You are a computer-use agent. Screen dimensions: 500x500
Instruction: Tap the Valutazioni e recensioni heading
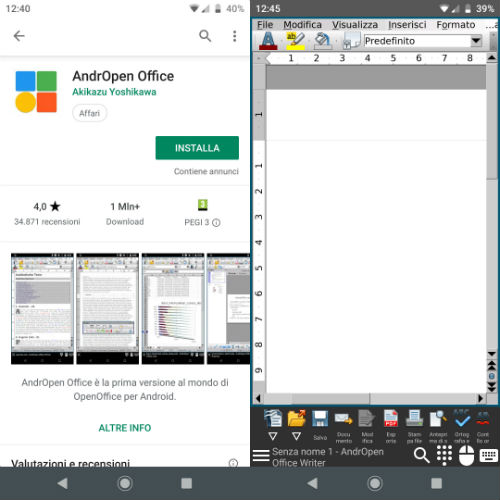(70, 463)
